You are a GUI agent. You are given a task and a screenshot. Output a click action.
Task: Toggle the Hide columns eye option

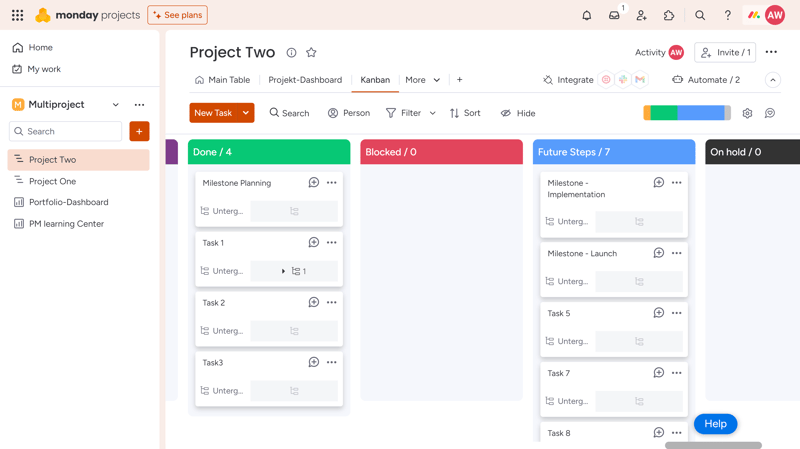coord(518,113)
